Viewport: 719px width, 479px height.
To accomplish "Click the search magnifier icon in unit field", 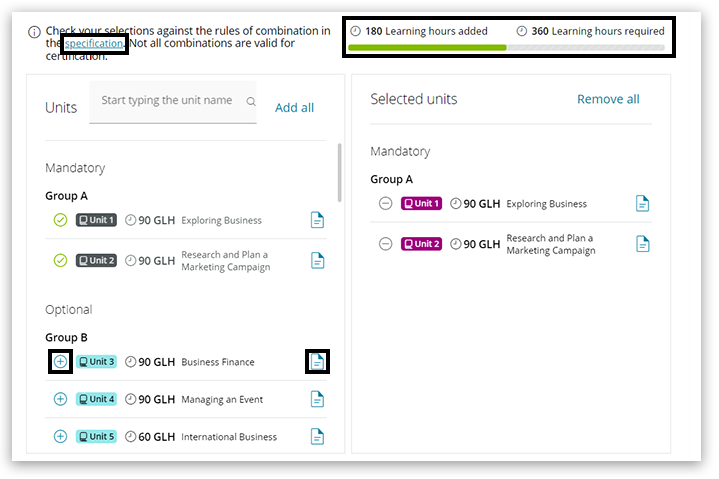I will tap(250, 101).
